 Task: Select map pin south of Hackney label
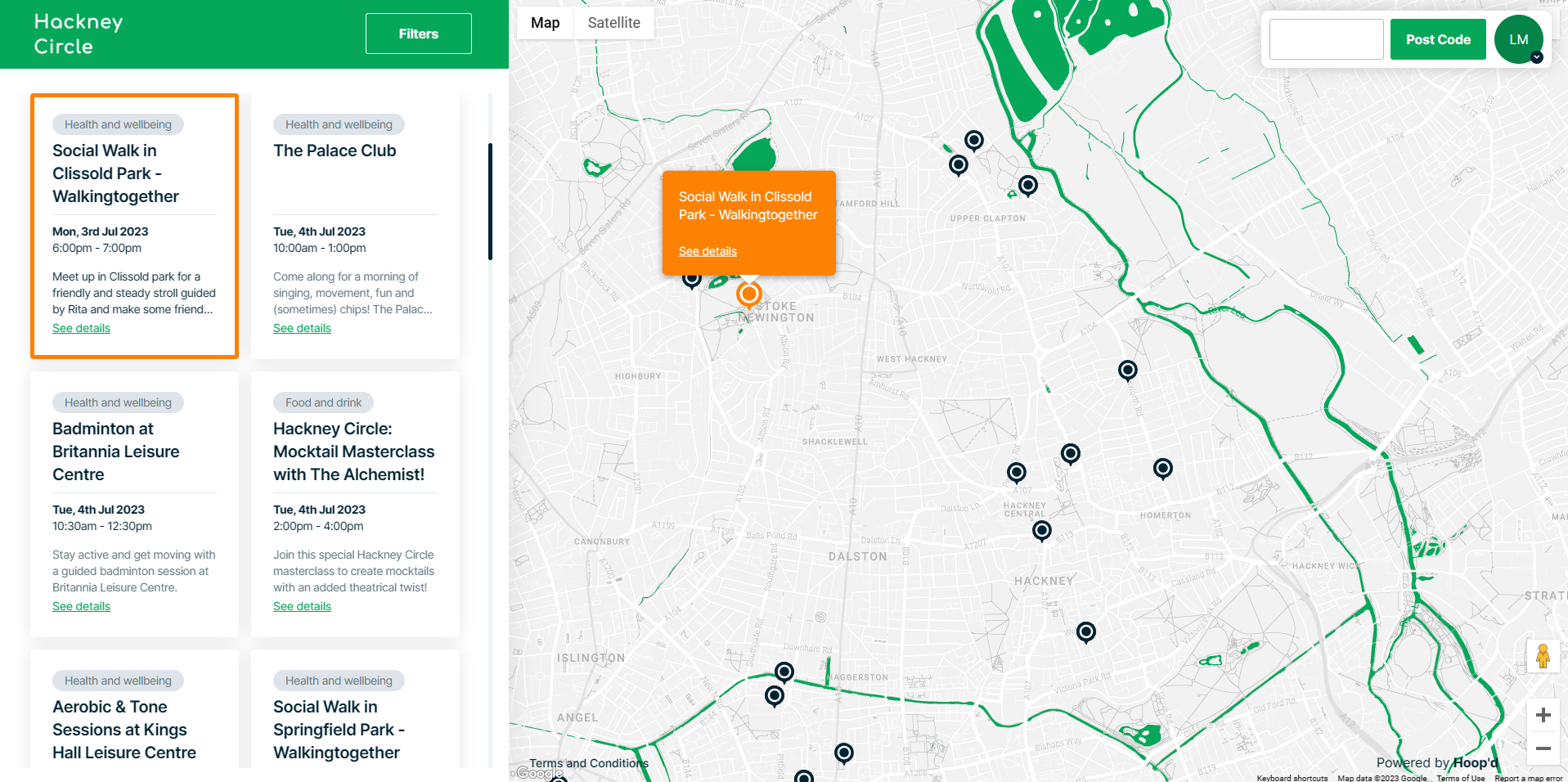(1086, 633)
